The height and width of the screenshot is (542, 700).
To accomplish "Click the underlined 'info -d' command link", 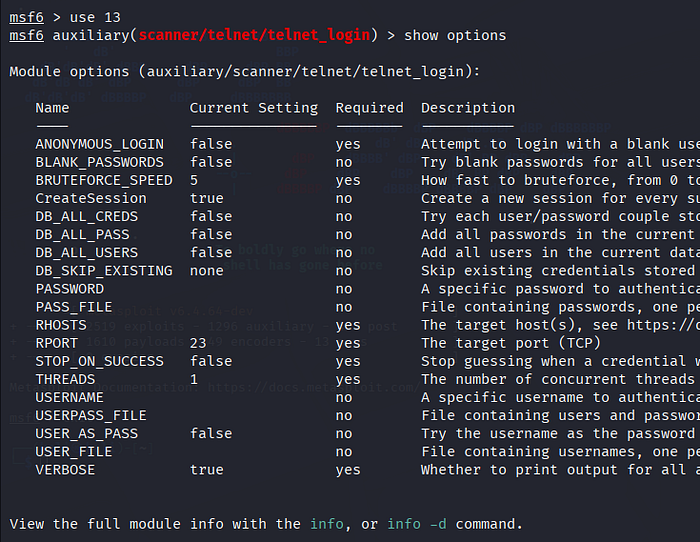I will [420, 524].
